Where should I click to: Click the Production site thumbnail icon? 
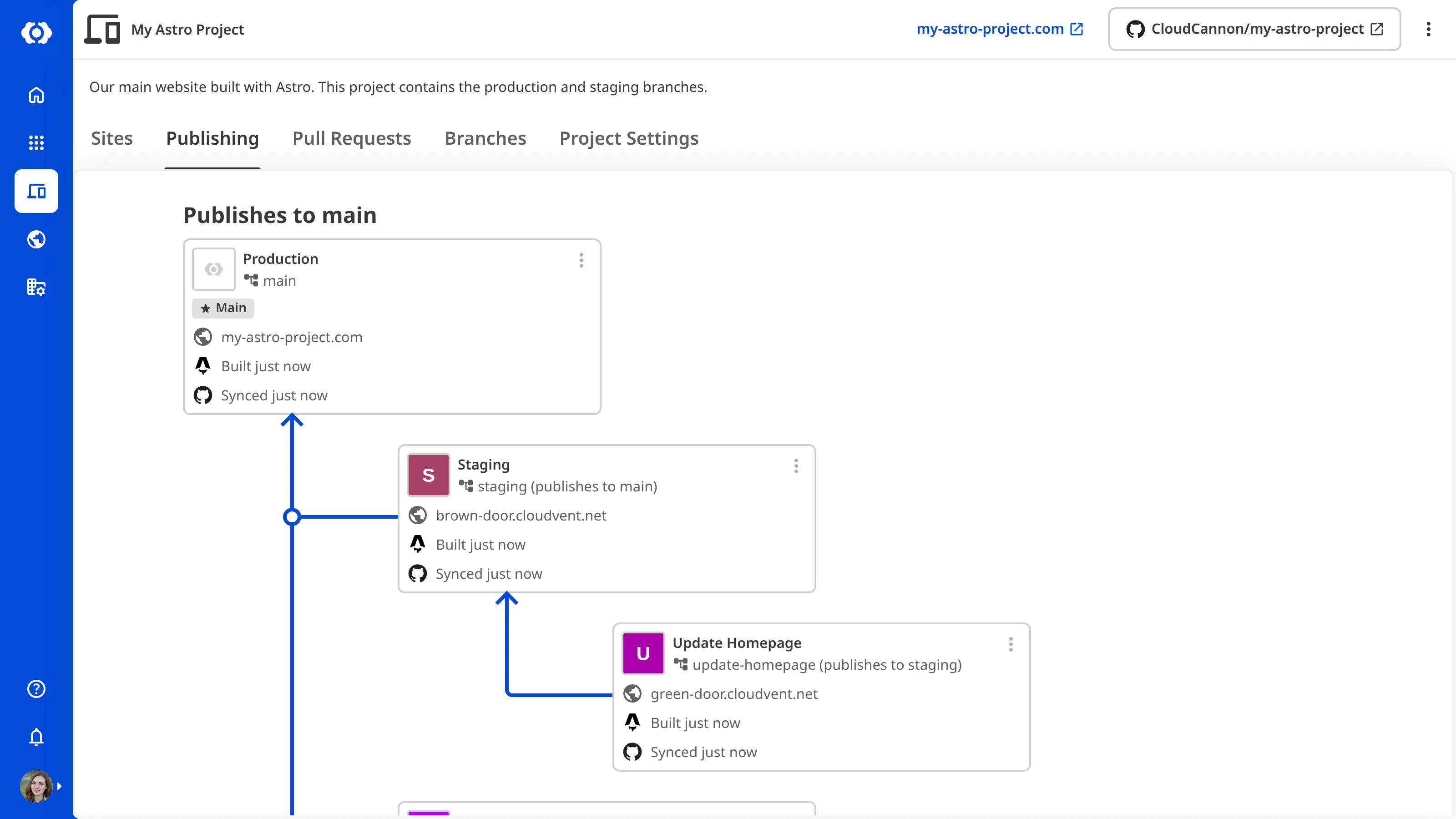pyautogui.click(x=214, y=269)
